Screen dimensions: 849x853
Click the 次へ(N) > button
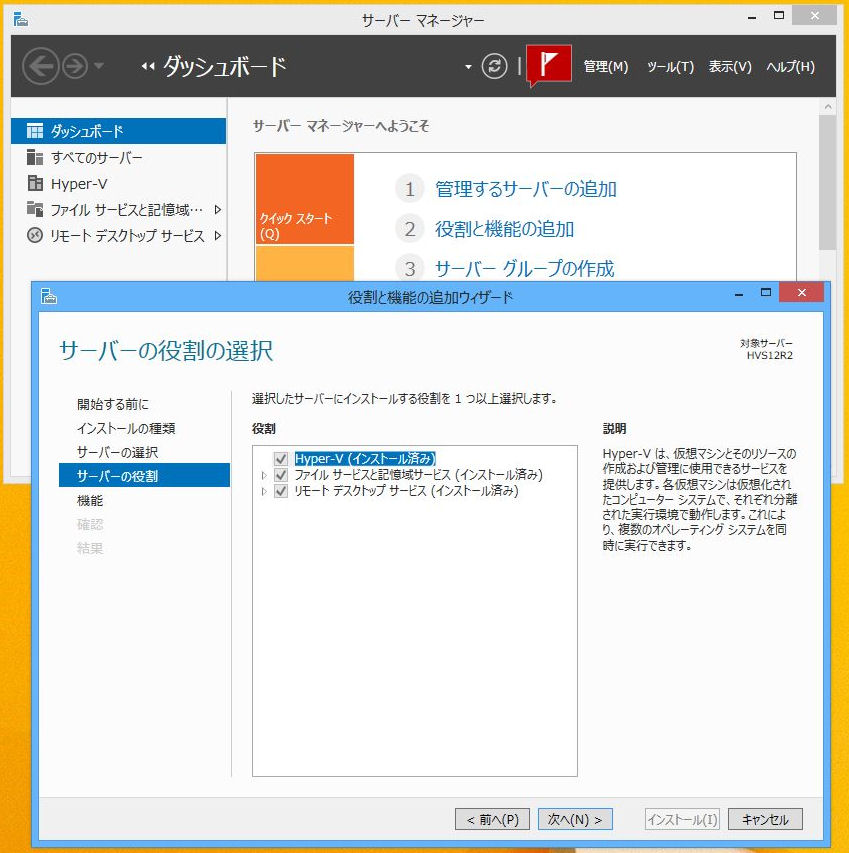click(575, 819)
